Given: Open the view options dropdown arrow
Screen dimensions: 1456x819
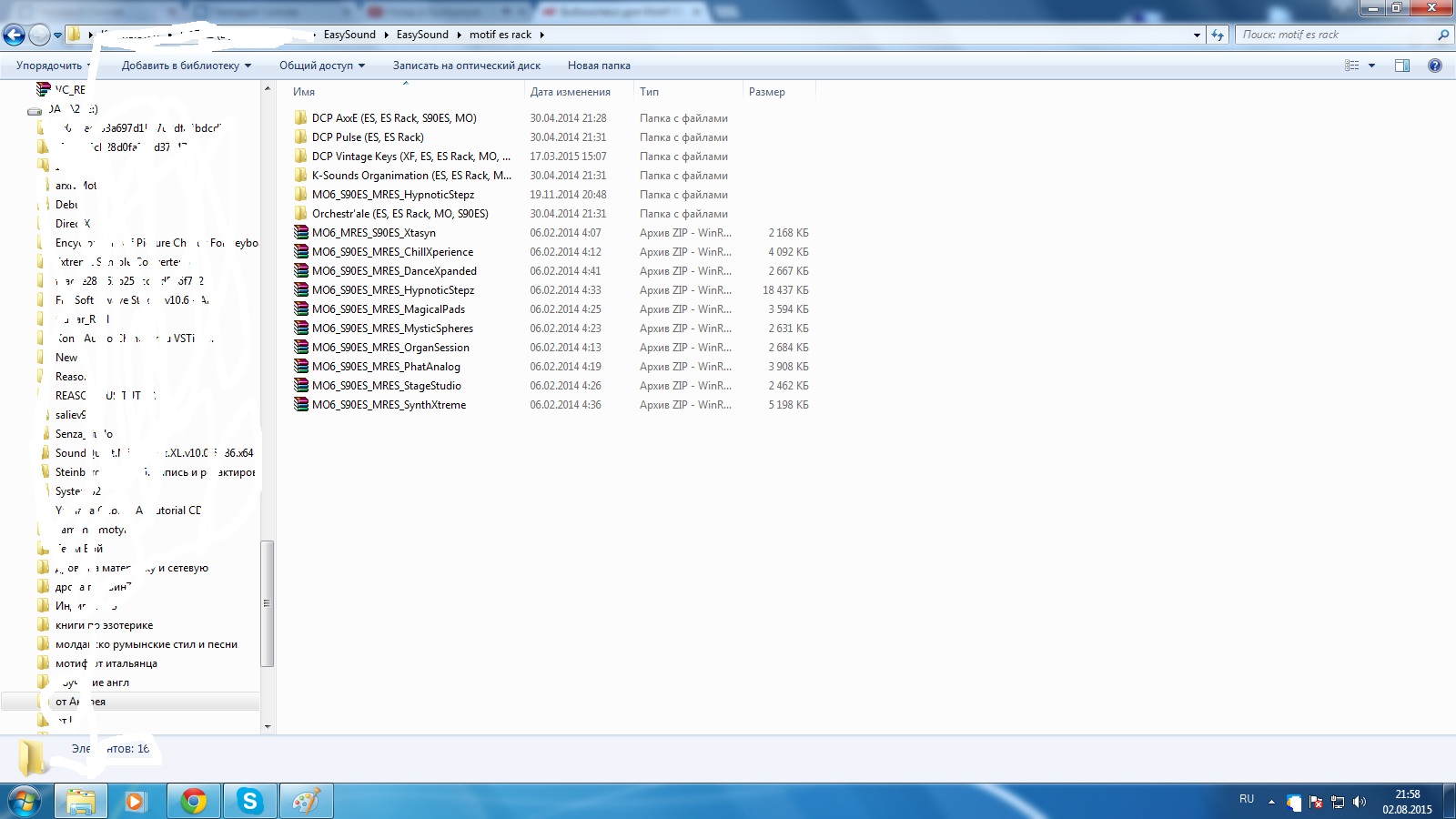Looking at the screenshot, I should tap(1371, 66).
